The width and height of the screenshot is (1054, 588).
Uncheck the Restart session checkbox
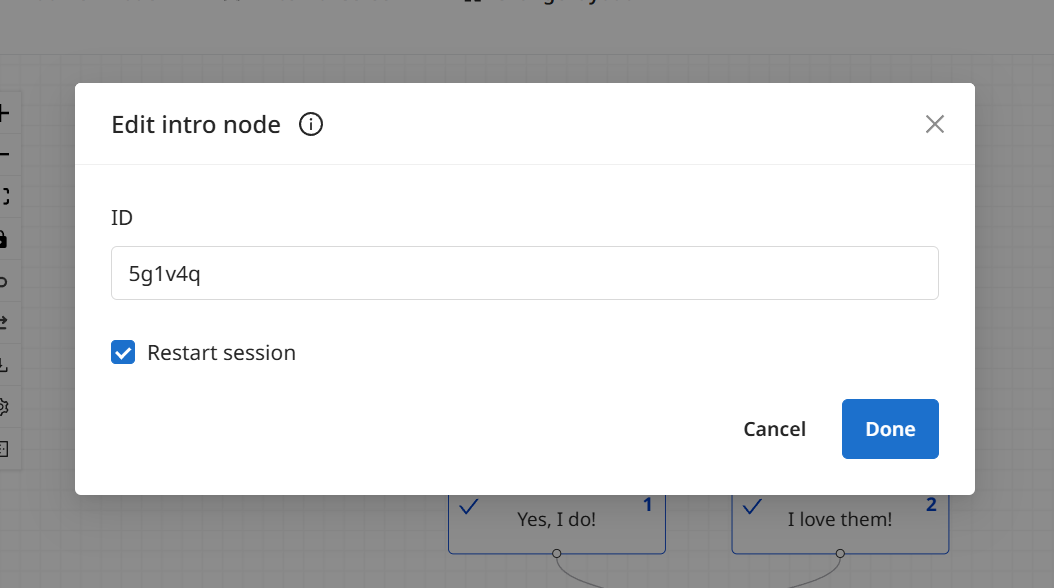click(x=123, y=352)
